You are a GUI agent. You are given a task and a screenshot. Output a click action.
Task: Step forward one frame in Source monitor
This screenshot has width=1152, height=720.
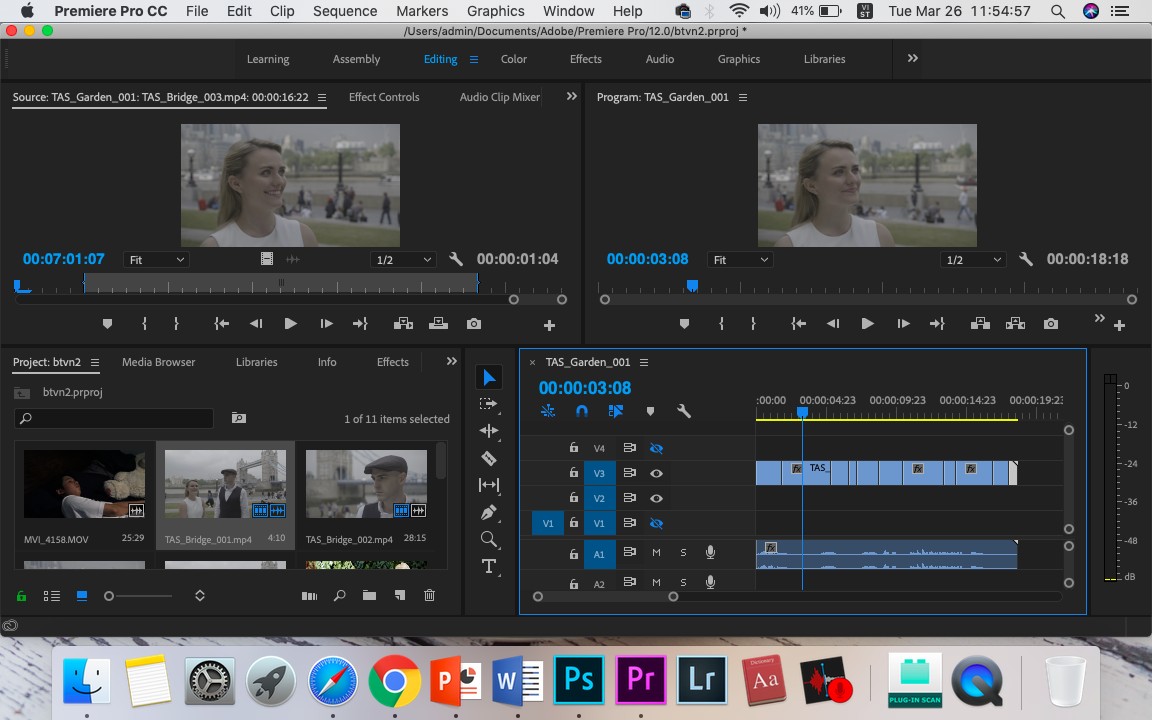326,324
